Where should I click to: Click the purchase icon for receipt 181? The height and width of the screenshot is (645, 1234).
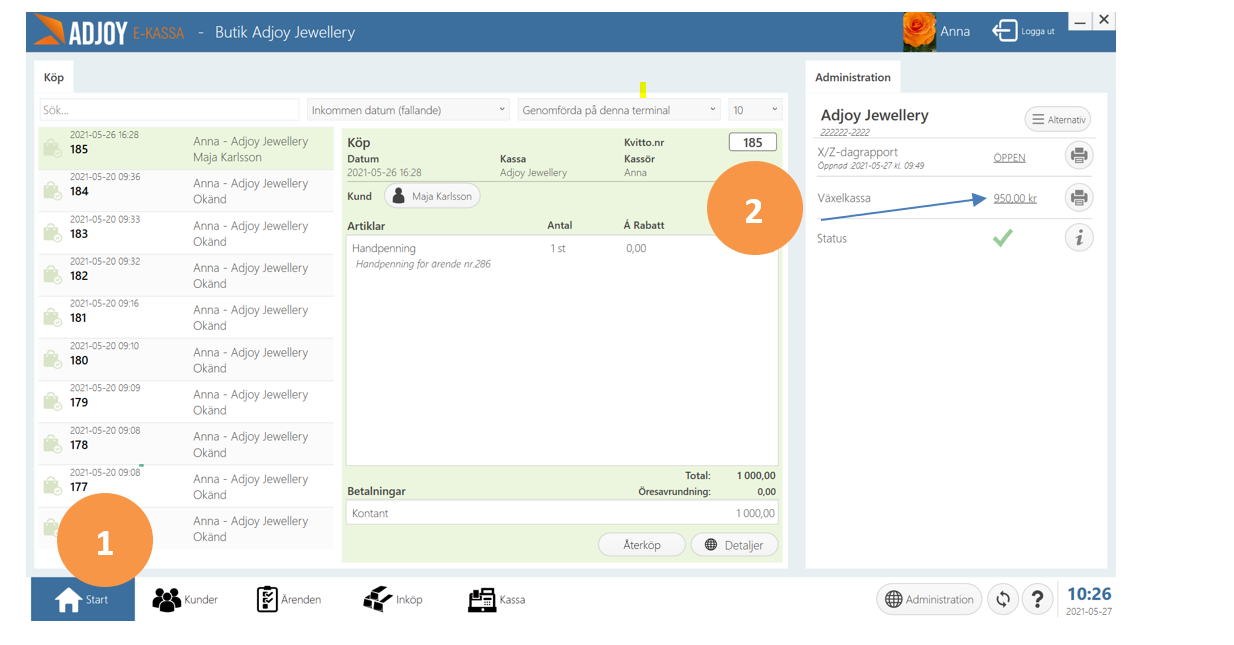click(52, 317)
